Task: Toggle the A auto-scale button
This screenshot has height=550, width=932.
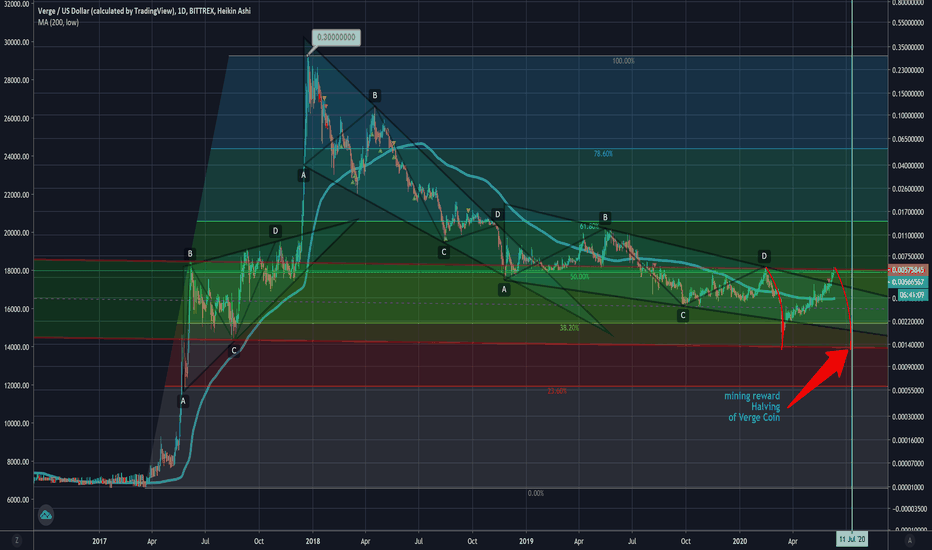Action: [909, 540]
